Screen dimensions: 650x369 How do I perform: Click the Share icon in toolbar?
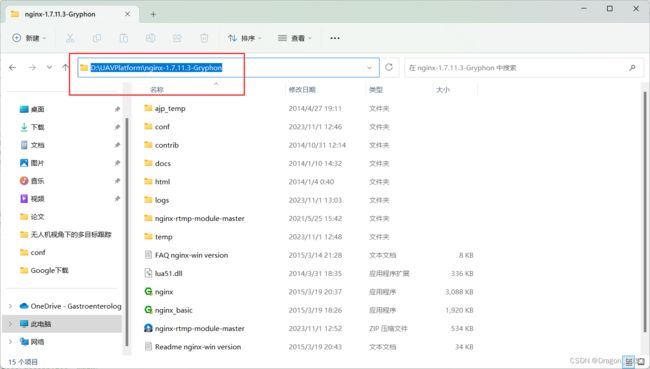pos(177,38)
